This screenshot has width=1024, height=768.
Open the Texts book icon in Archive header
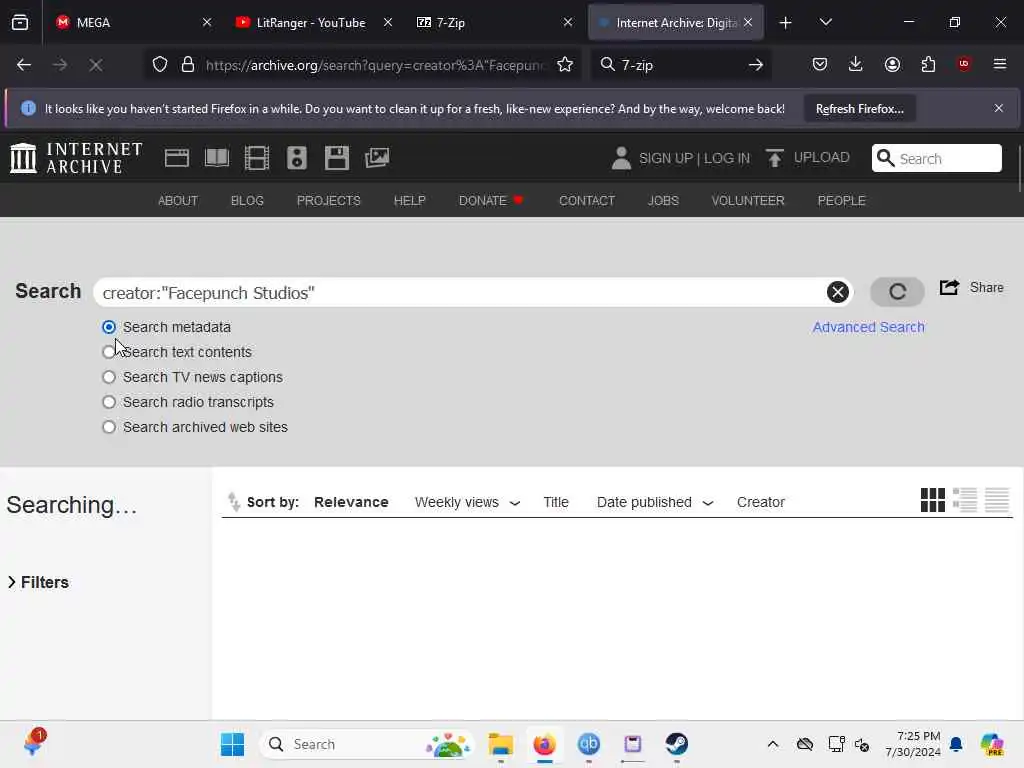click(x=217, y=158)
